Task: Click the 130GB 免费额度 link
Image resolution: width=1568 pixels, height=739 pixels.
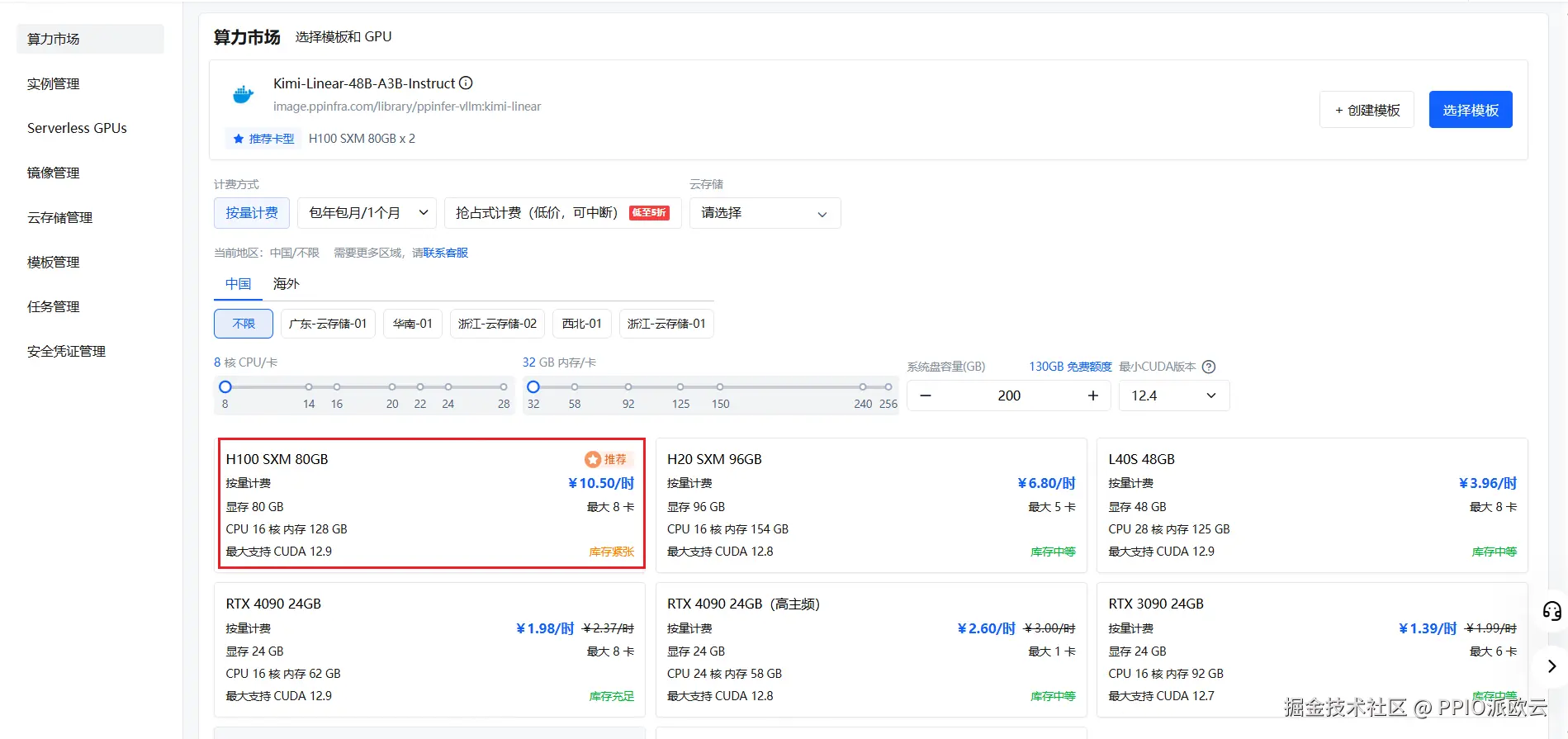Action: [x=1070, y=367]
